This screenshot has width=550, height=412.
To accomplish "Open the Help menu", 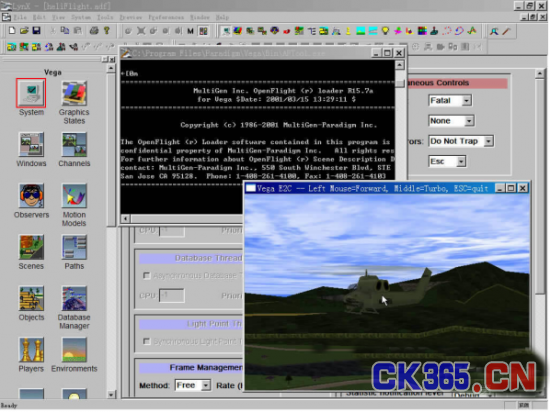I will click(222, 17).
